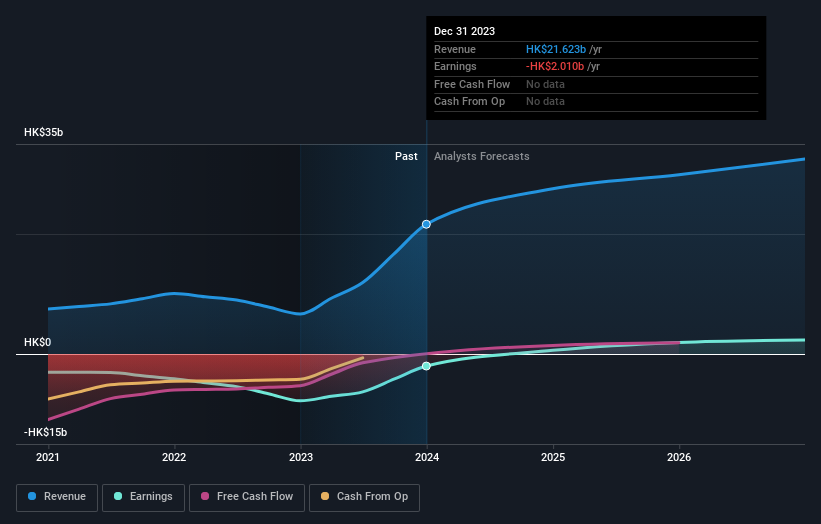Click the teal Earnings legend dot
Image resolution: width=821 pixels, height=524 pixels.
click(118, 496)
